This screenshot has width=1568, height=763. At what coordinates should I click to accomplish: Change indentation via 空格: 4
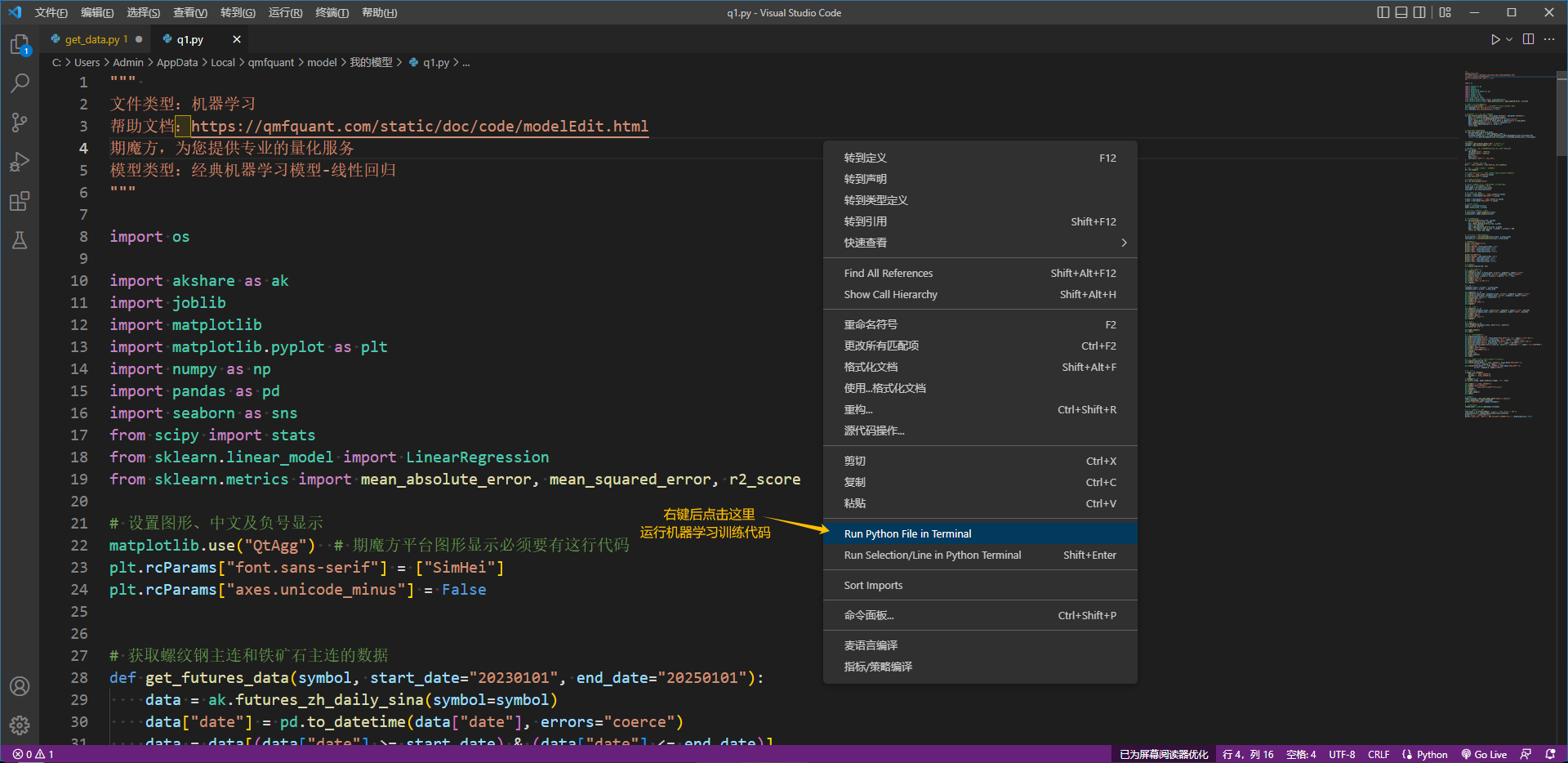1301,754
